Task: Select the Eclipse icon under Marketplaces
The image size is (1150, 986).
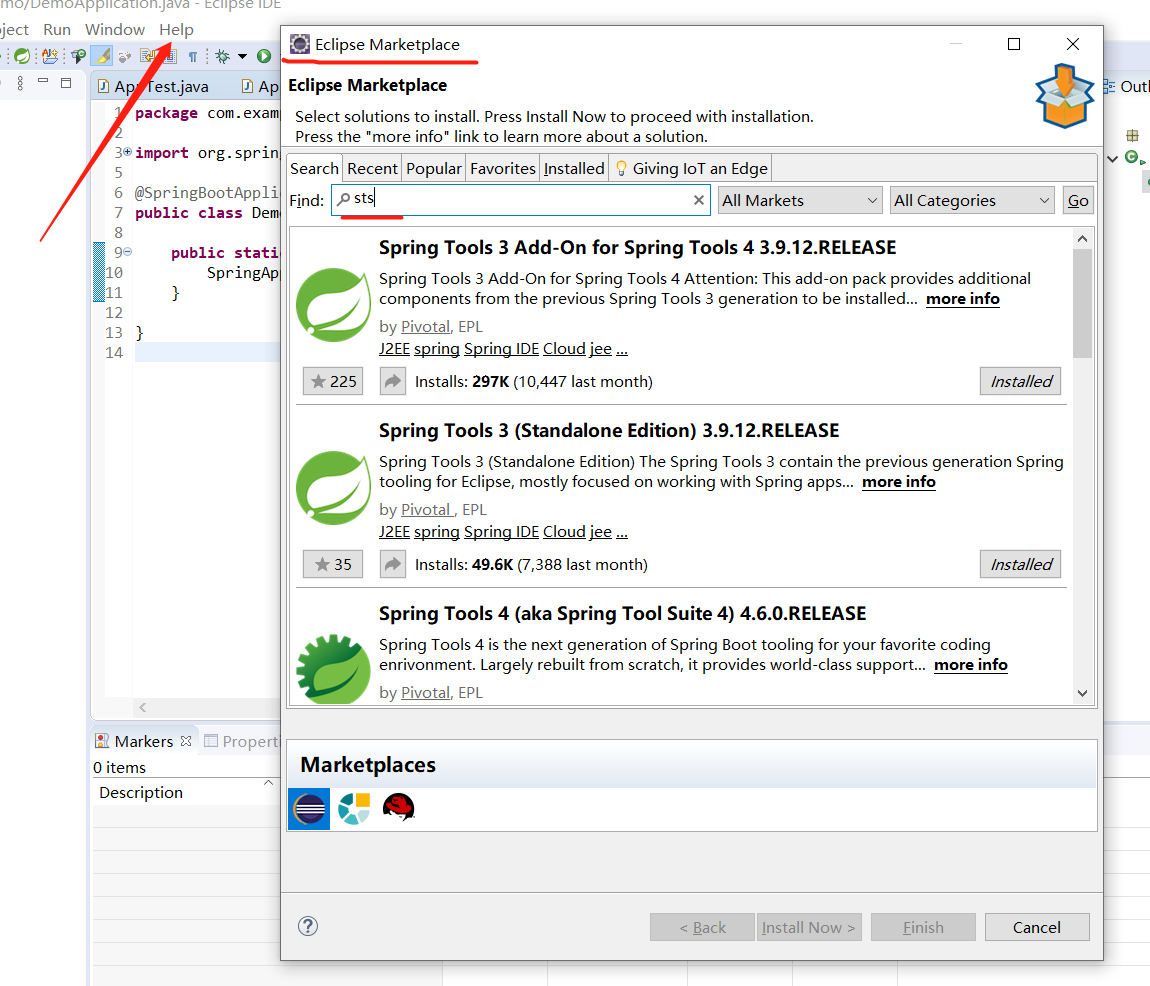Action: point(309,809)
